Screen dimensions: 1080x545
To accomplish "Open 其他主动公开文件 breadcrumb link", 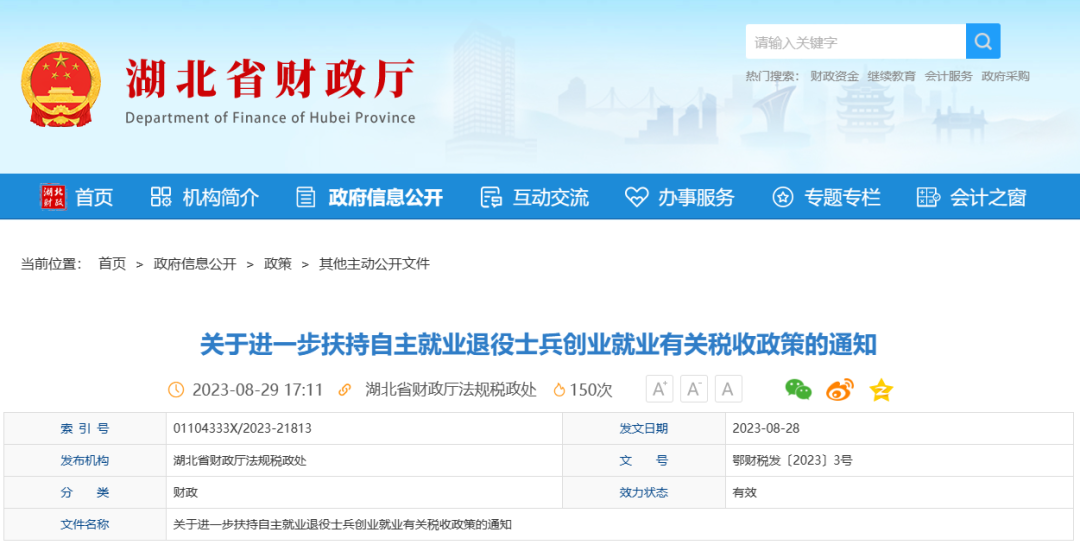I will [x=374, y=264].
